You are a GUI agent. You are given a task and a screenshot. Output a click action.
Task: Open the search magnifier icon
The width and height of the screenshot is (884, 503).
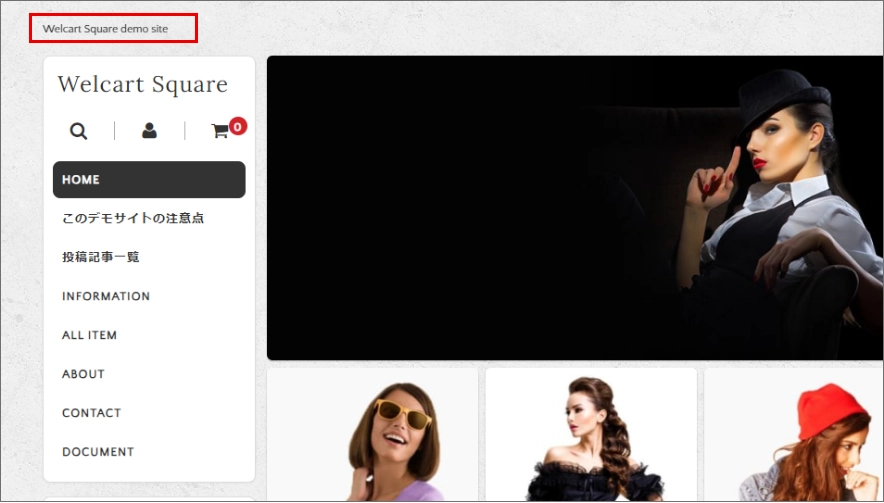click(x=78, y=131)
